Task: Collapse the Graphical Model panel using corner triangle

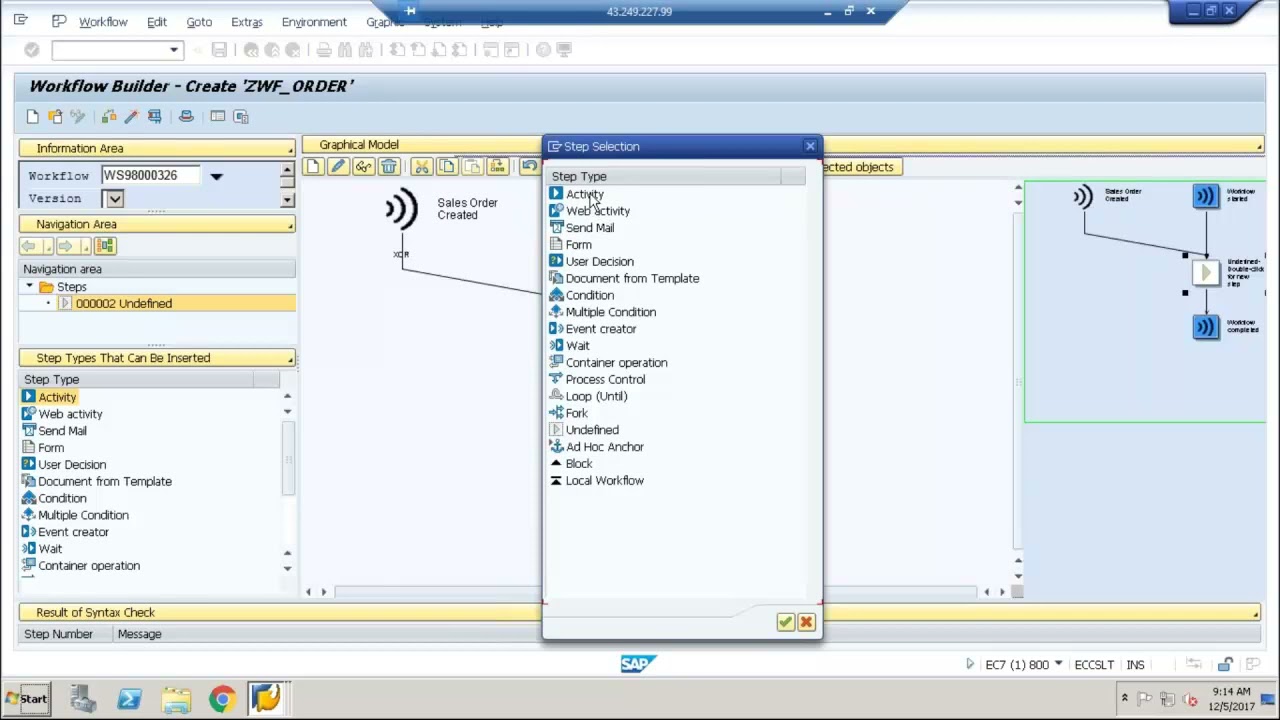Action: pyautogui.click(x=1260, y=147)
